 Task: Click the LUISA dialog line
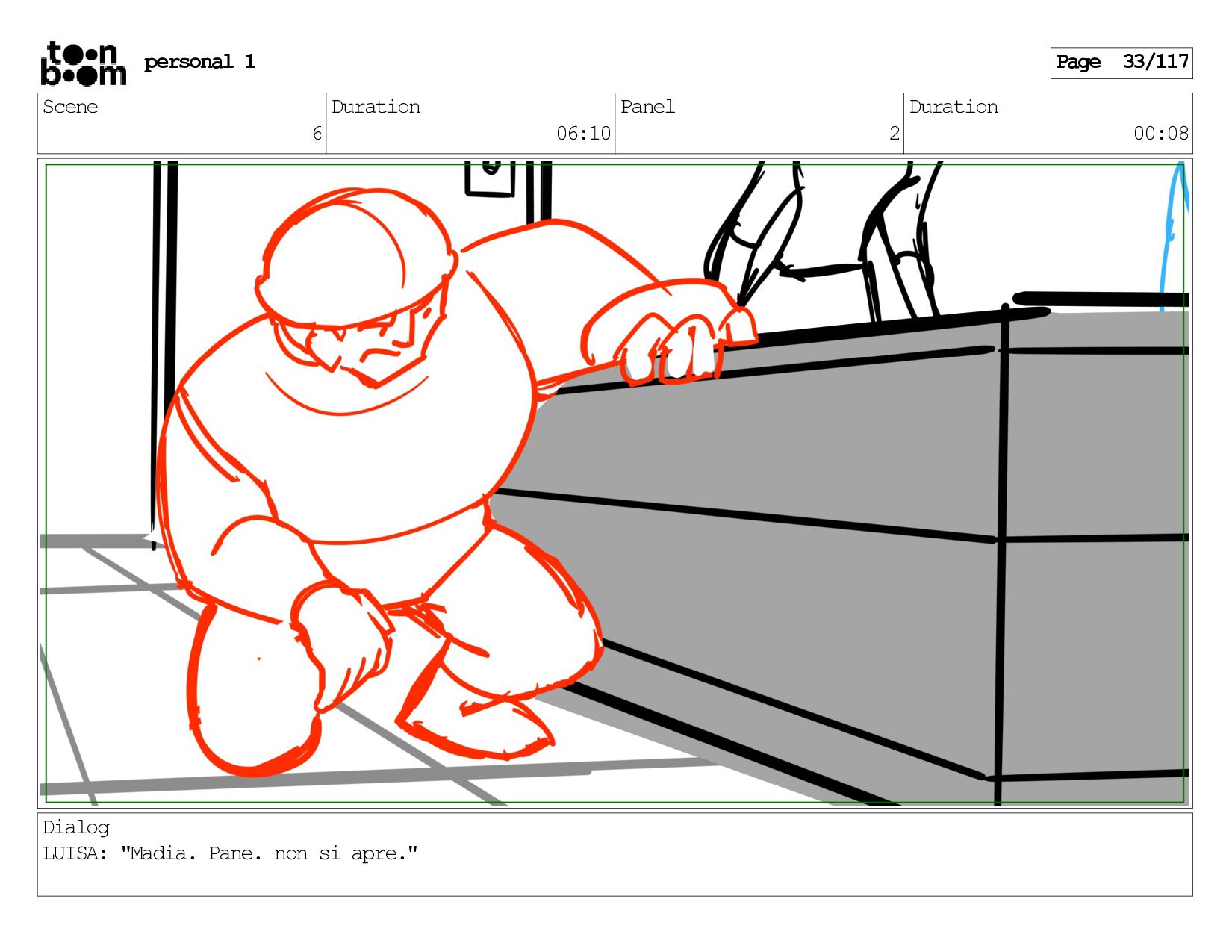230,853
